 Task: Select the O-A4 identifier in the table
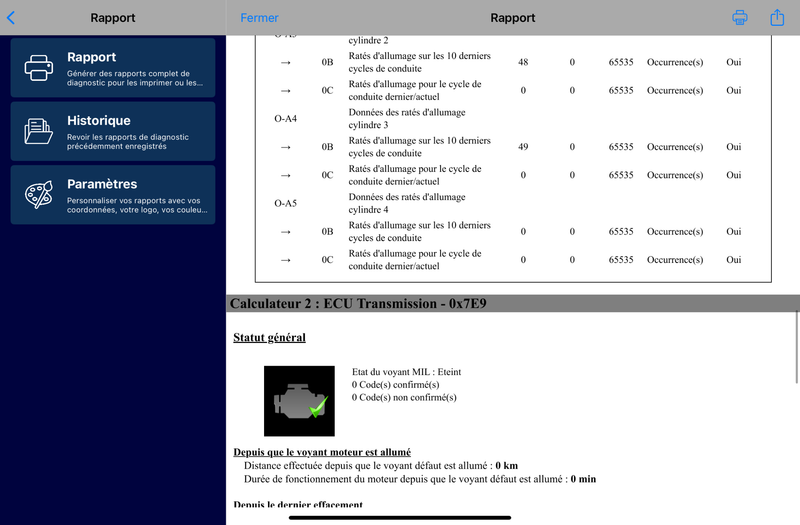[285, 119]
